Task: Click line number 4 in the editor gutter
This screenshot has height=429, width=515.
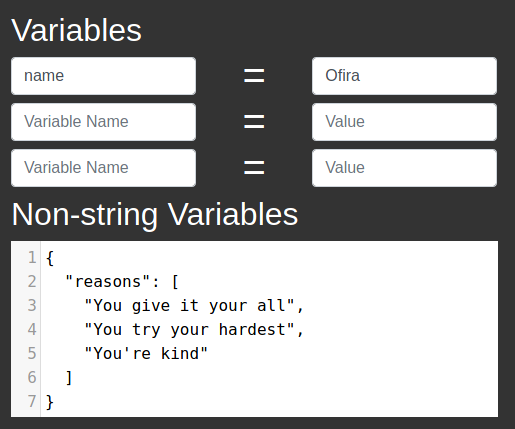Action: tap(32, 330)
